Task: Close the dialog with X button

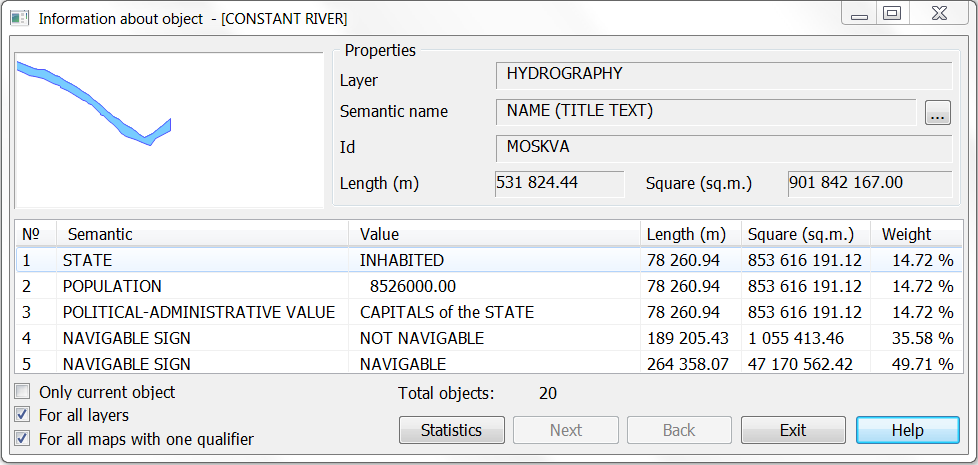Action: (939, 14)
